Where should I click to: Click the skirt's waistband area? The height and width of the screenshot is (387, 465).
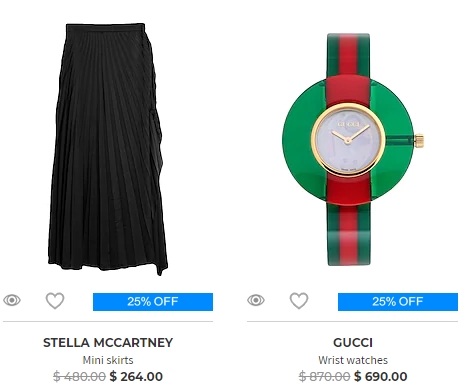(105, 27)
